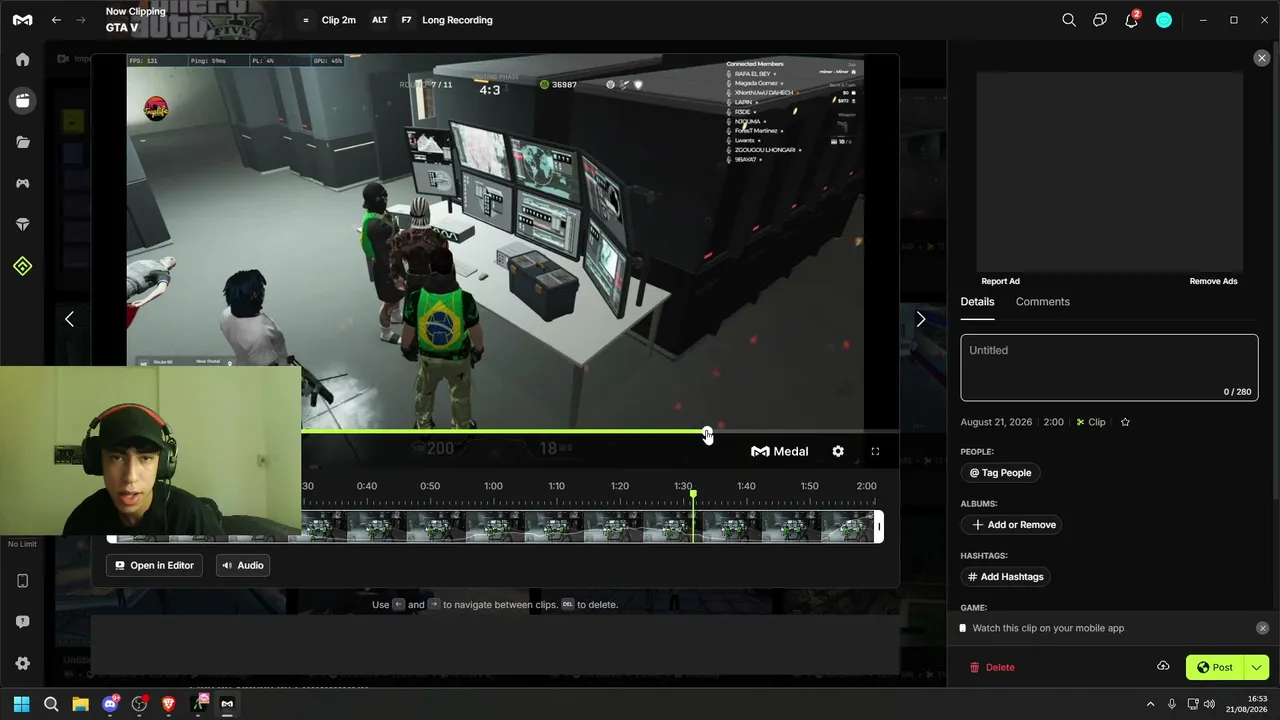Open File Explorer from the taskbar
The height and width of the screenshot is (720, 1280).
click(80, 704)
